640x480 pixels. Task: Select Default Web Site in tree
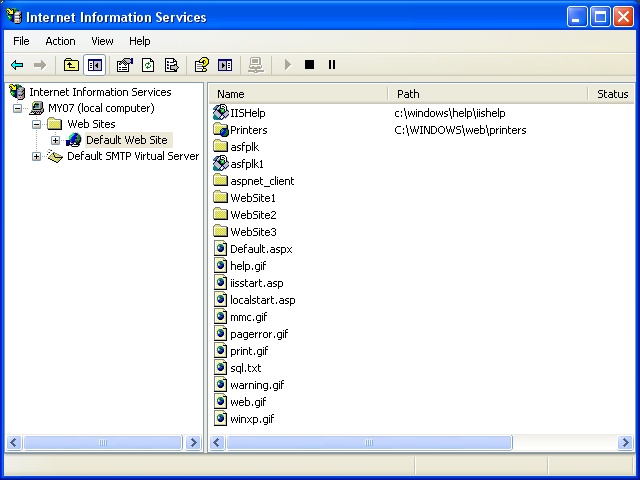127,140
